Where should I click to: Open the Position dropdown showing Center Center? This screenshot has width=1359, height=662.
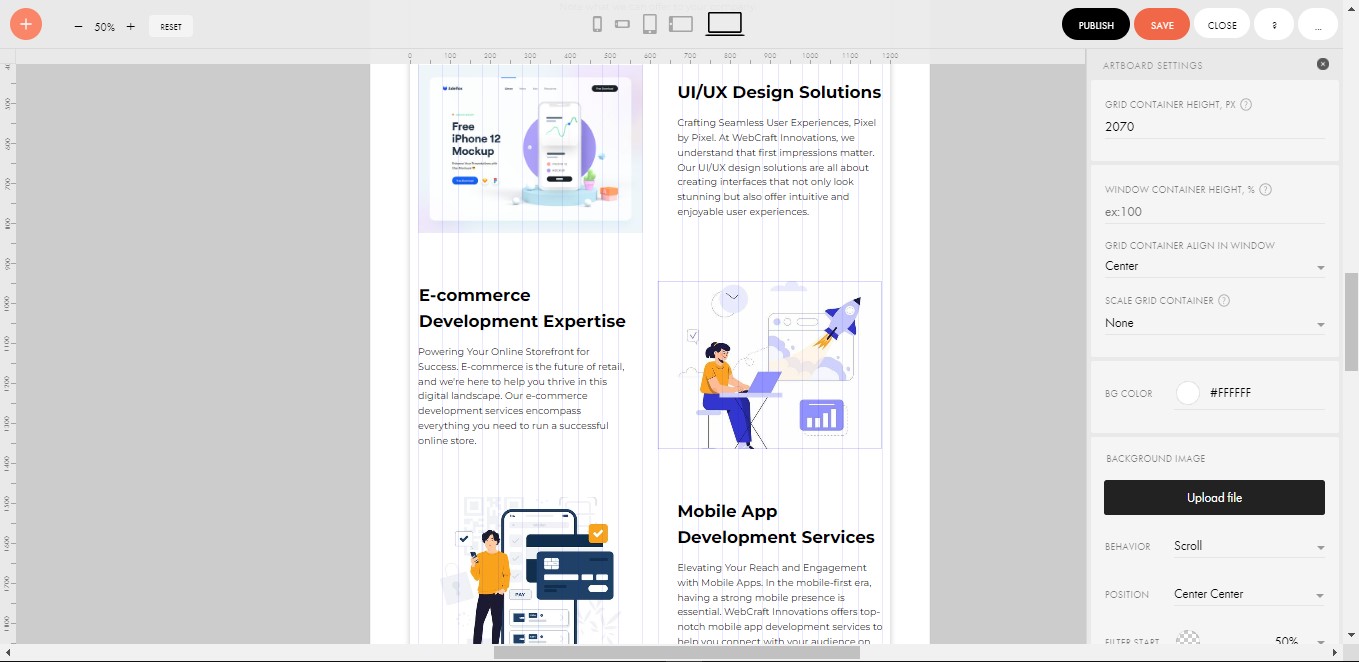(x=1249, y=594)
